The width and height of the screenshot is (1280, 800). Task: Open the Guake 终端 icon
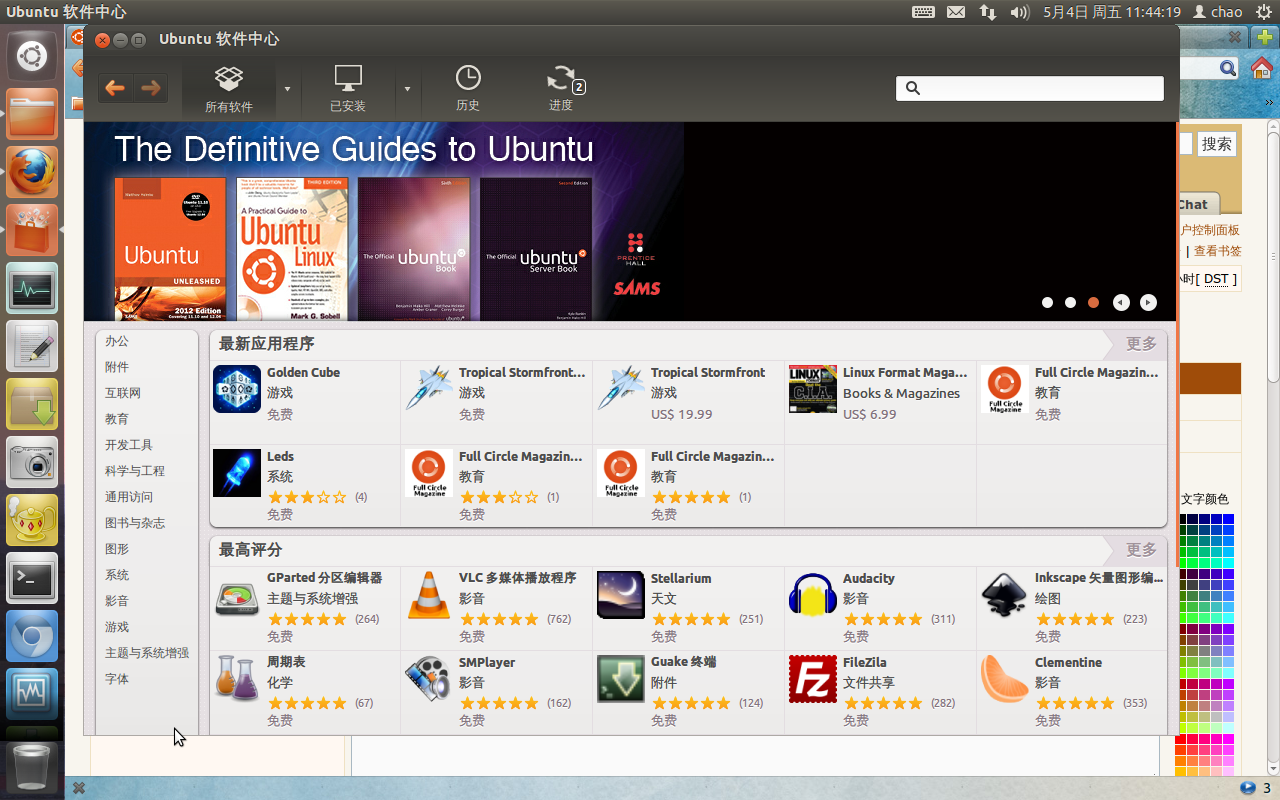pyautogui.click(x=621, y=679)
